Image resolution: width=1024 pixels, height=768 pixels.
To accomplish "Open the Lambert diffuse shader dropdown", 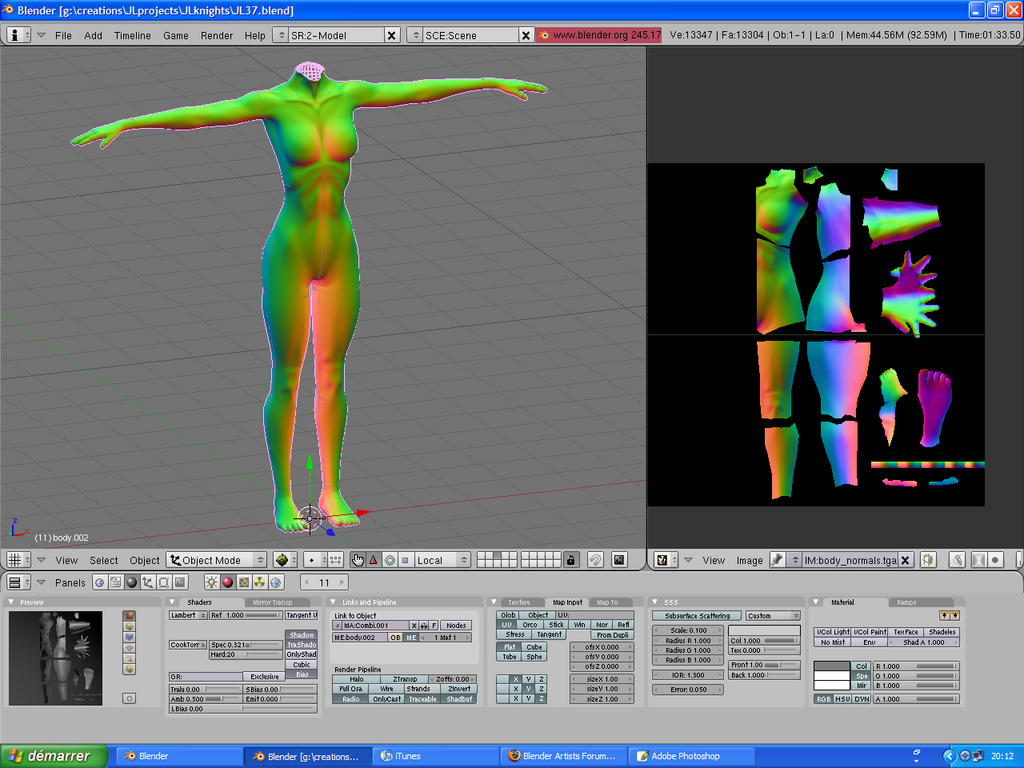I will 188,615.
